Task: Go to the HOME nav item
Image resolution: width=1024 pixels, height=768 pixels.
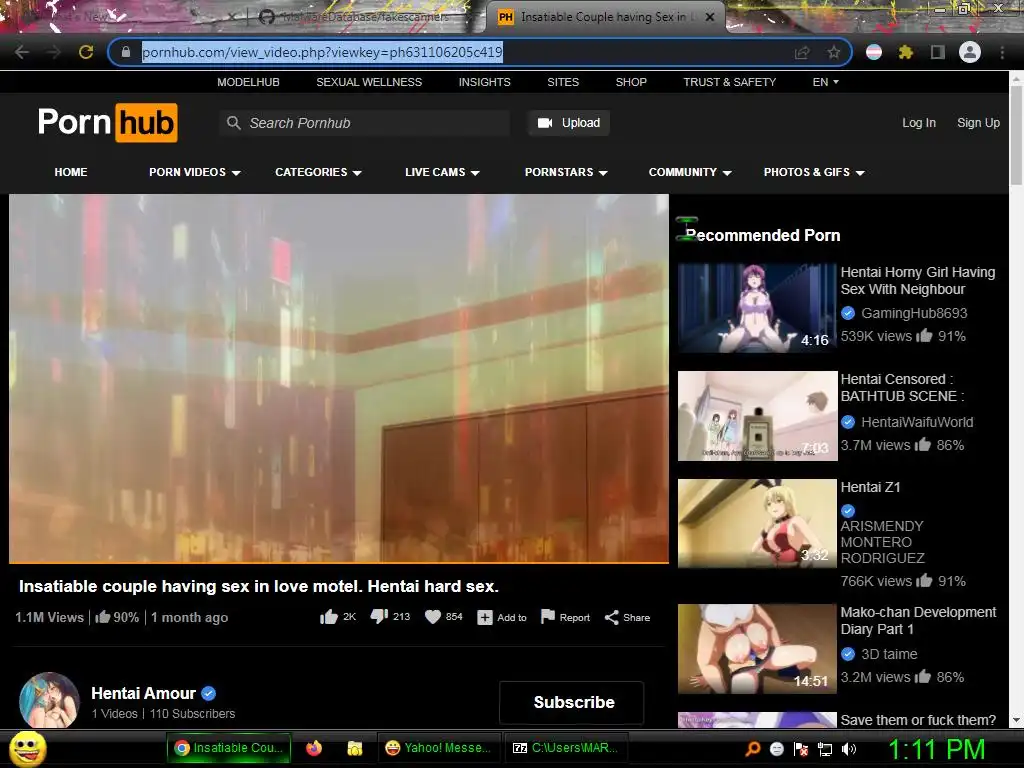Action: pos(71,172)
